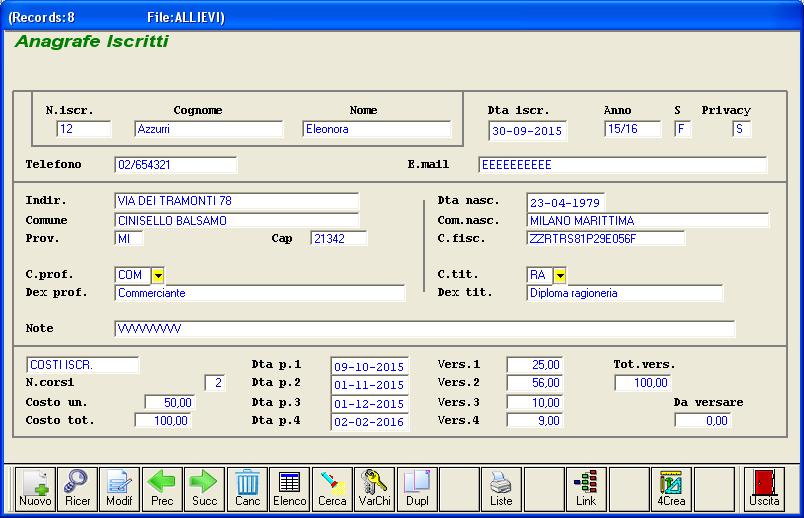Go to next record with Succ arrow
804x518 pixels.
[x=204, y=489]
